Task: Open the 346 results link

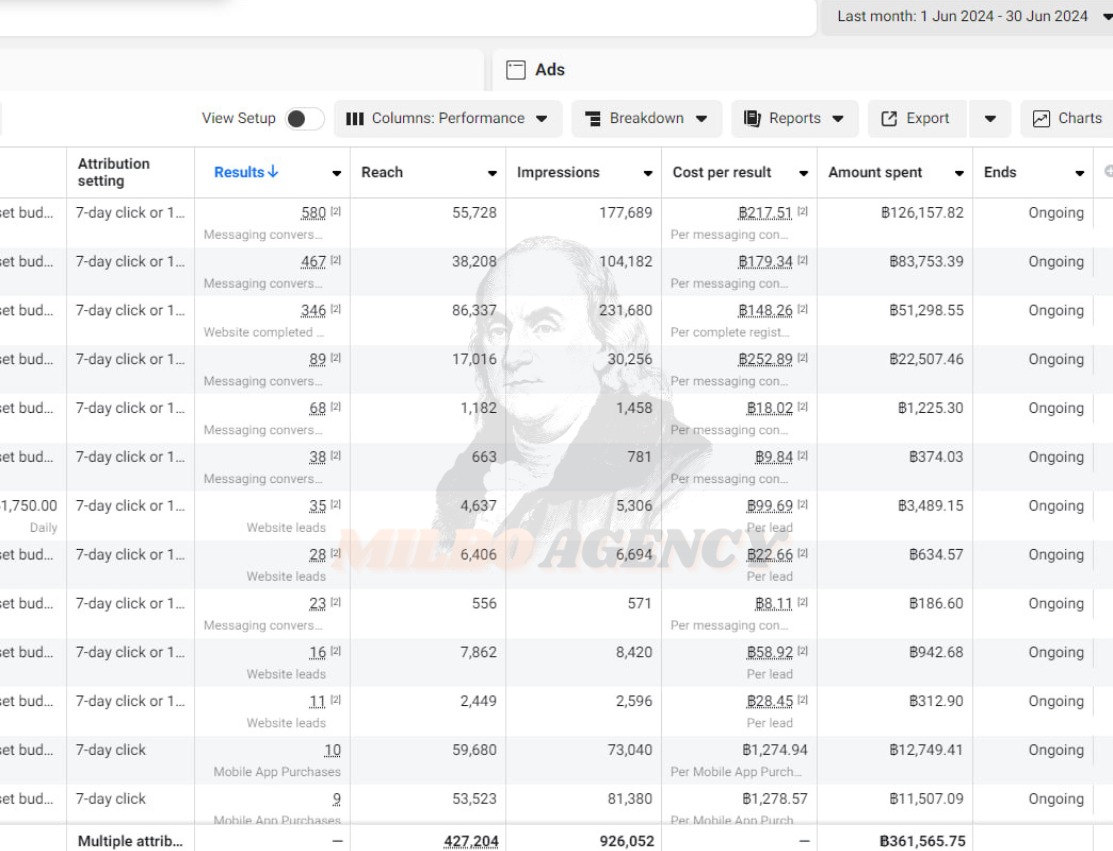Action: click(313, 311)
